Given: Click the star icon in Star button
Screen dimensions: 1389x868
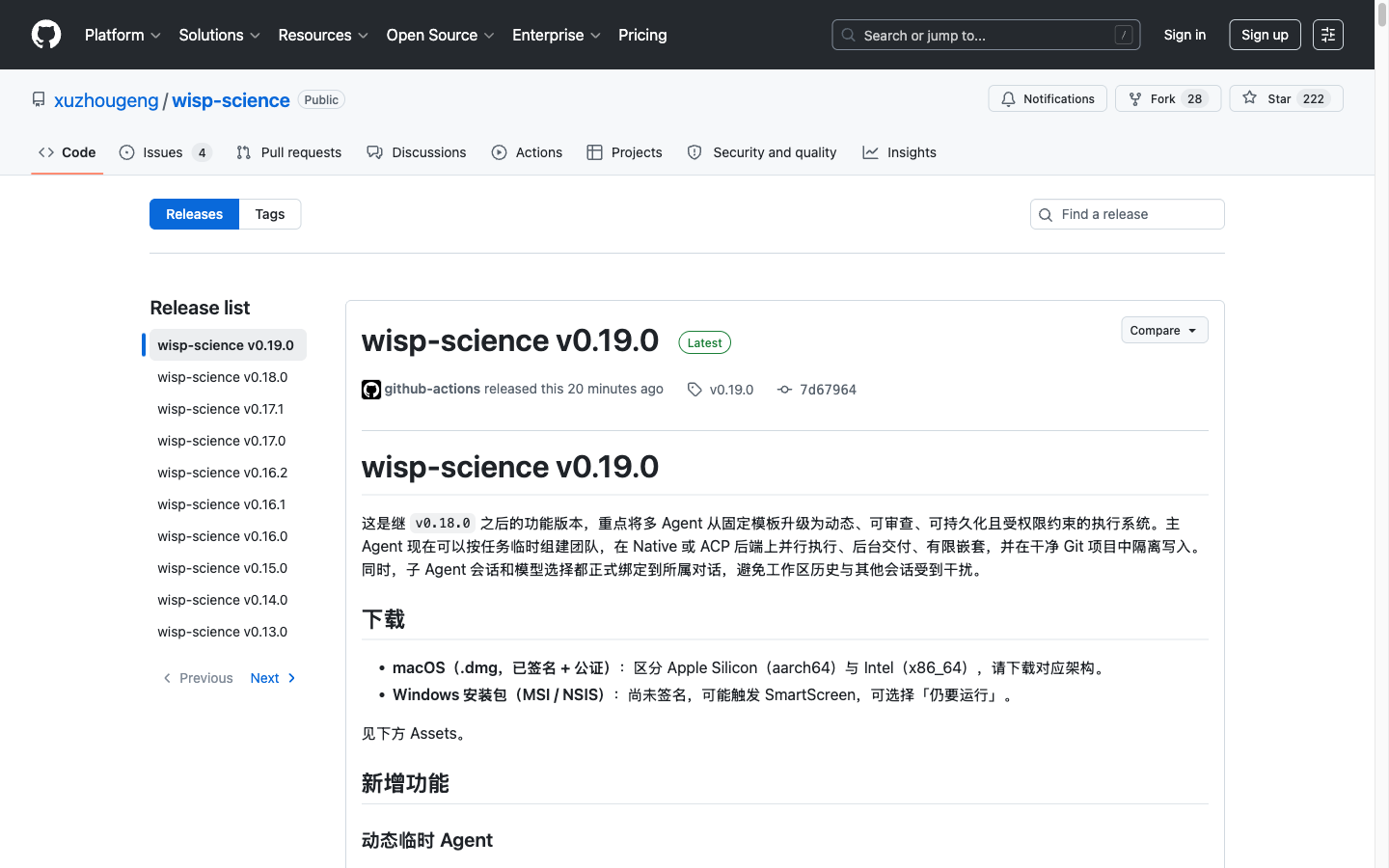Looking at the screenshot, I should point(1250,97).
